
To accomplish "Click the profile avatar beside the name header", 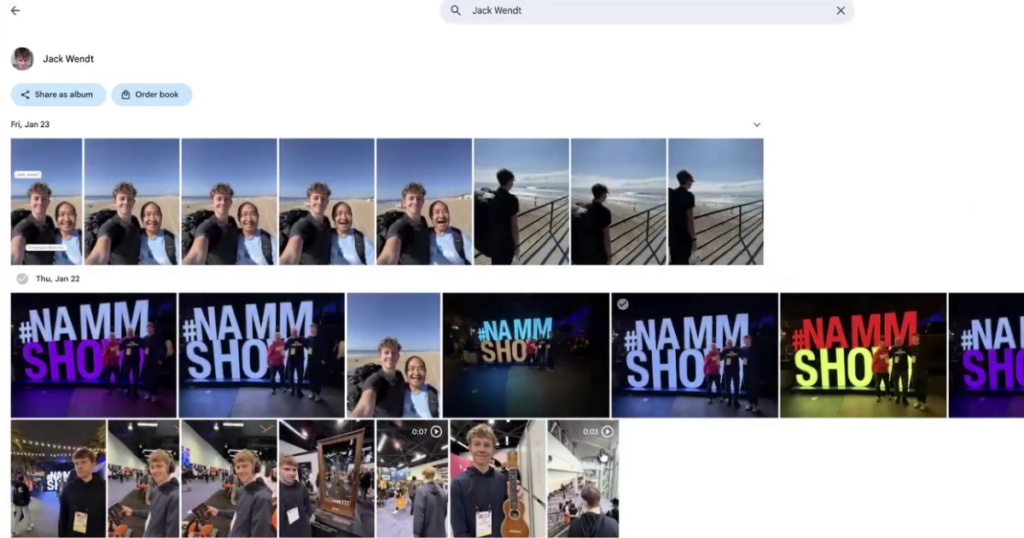I will (22, 59).
